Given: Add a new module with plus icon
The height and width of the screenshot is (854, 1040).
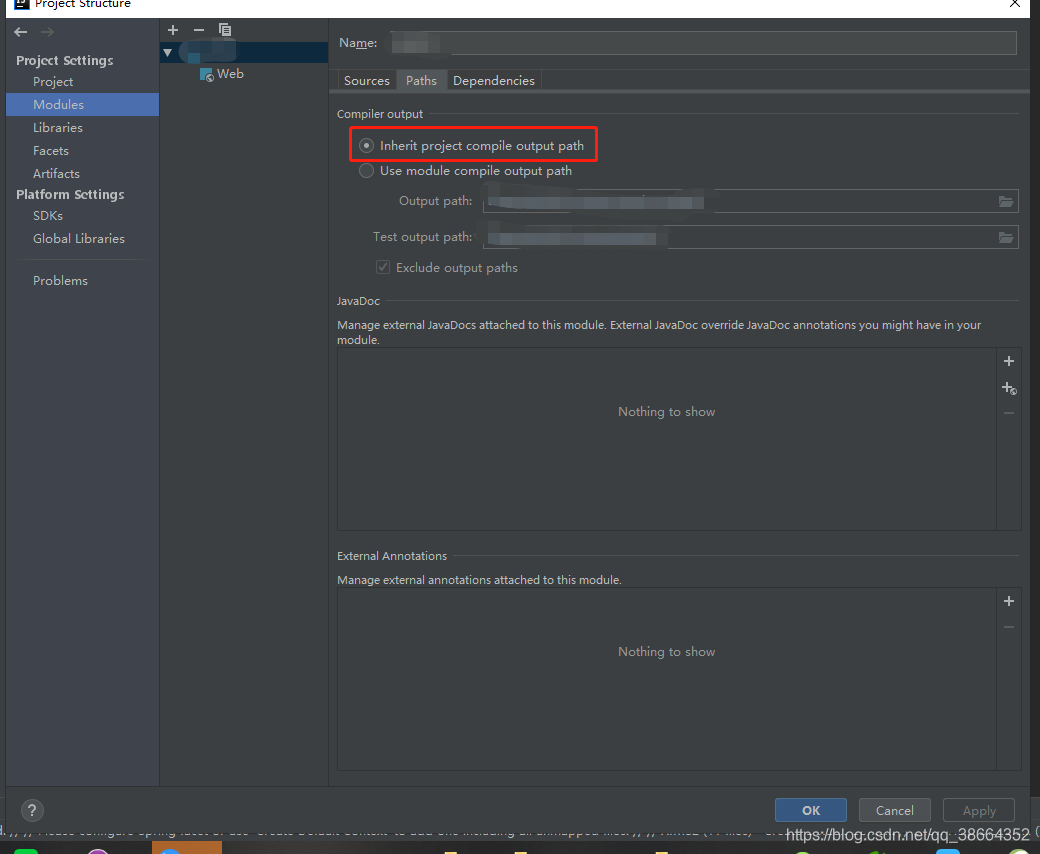Looking at the screenshot, I should coord(173,30).
